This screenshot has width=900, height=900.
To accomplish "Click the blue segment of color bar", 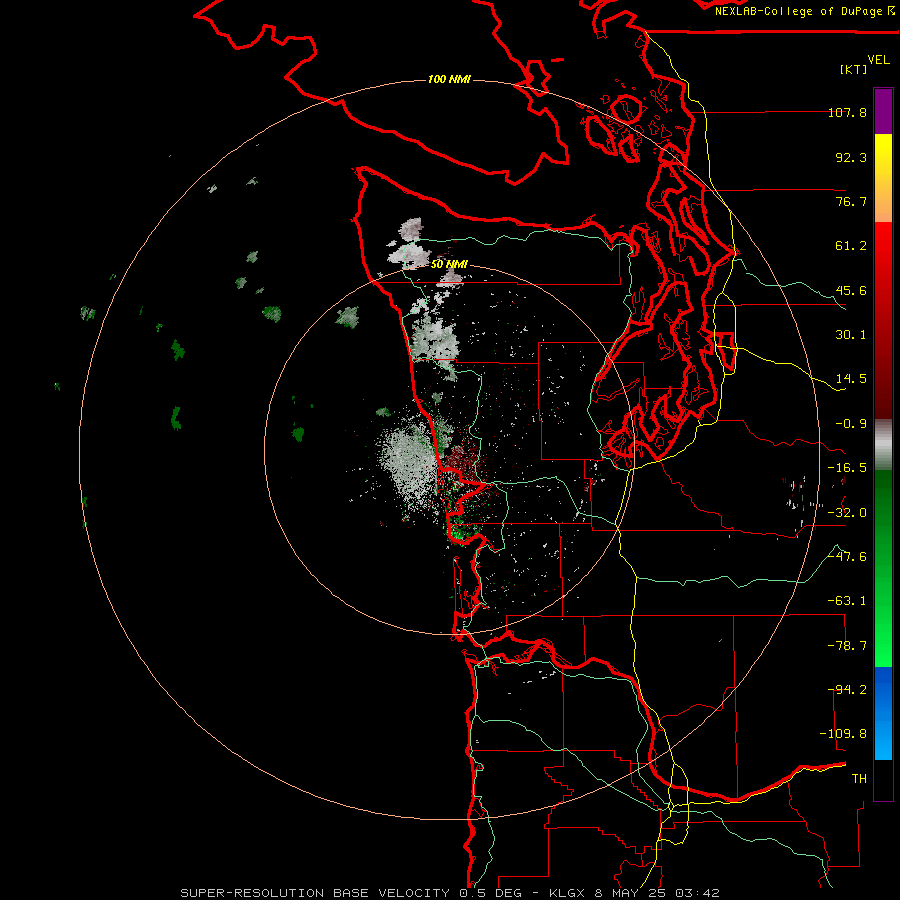I will tap(883, 713).
